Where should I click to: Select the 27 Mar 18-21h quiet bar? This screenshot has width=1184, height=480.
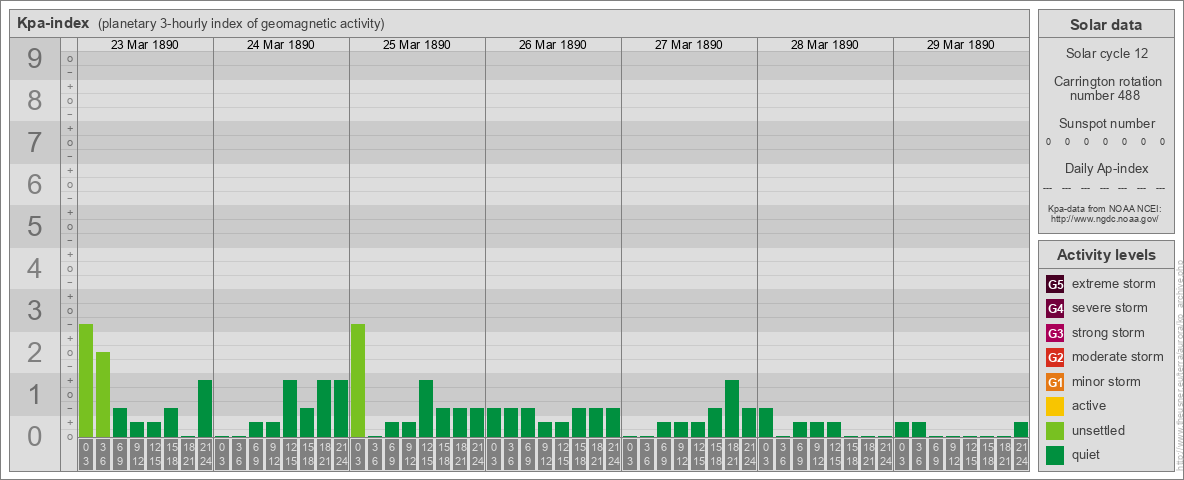pyautogui.click(x=732, y=408)
